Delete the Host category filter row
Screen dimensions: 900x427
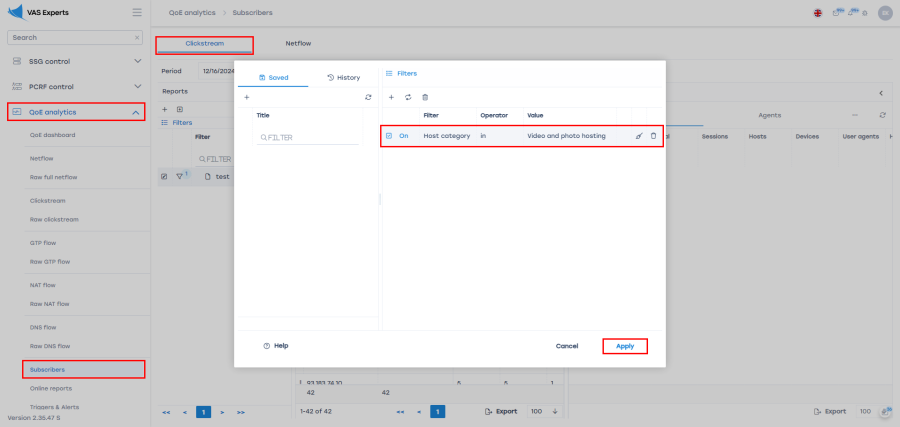pyautogui.click(x=654, y=136)
